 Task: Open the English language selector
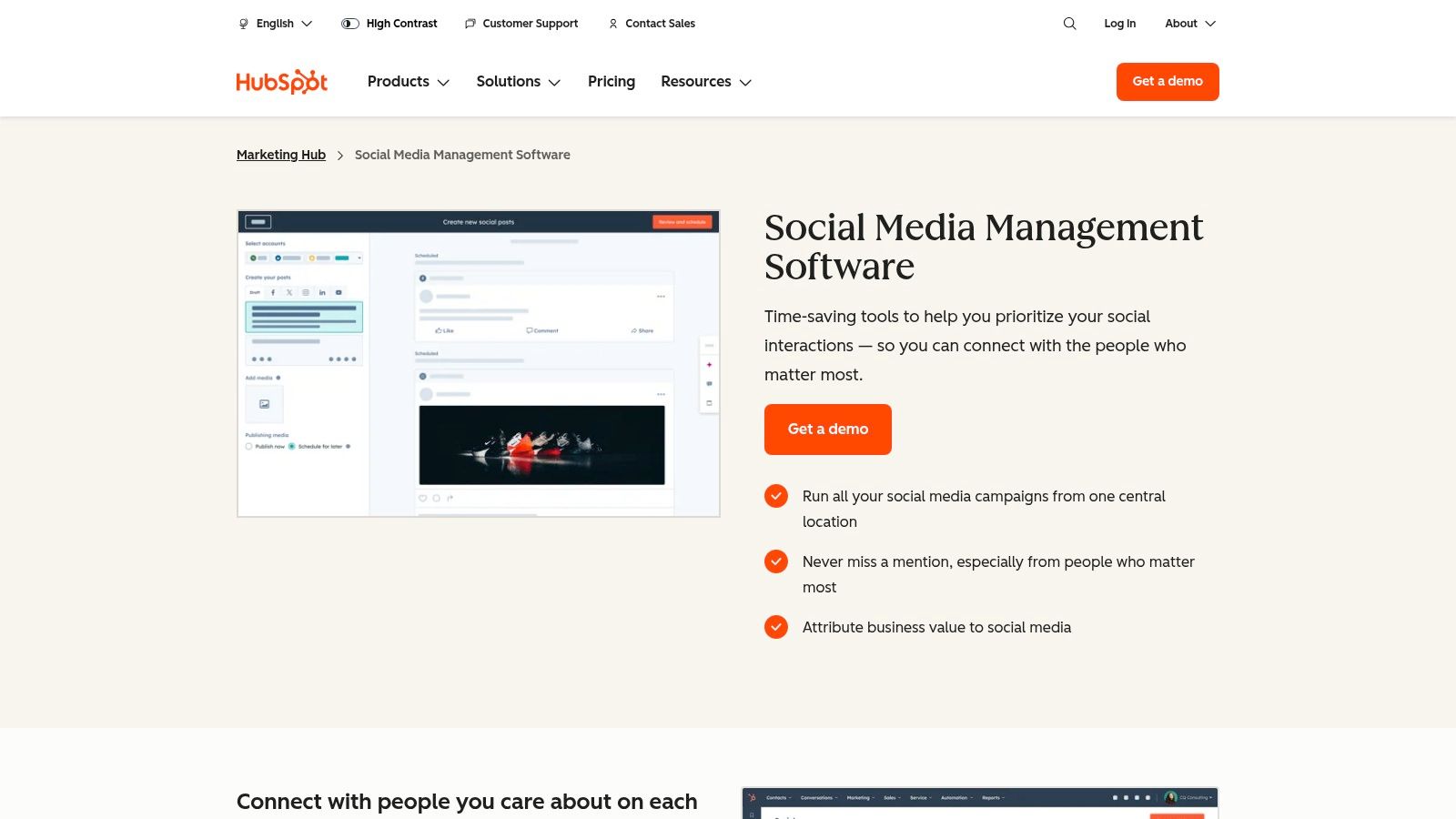click(x=274, y=24)
